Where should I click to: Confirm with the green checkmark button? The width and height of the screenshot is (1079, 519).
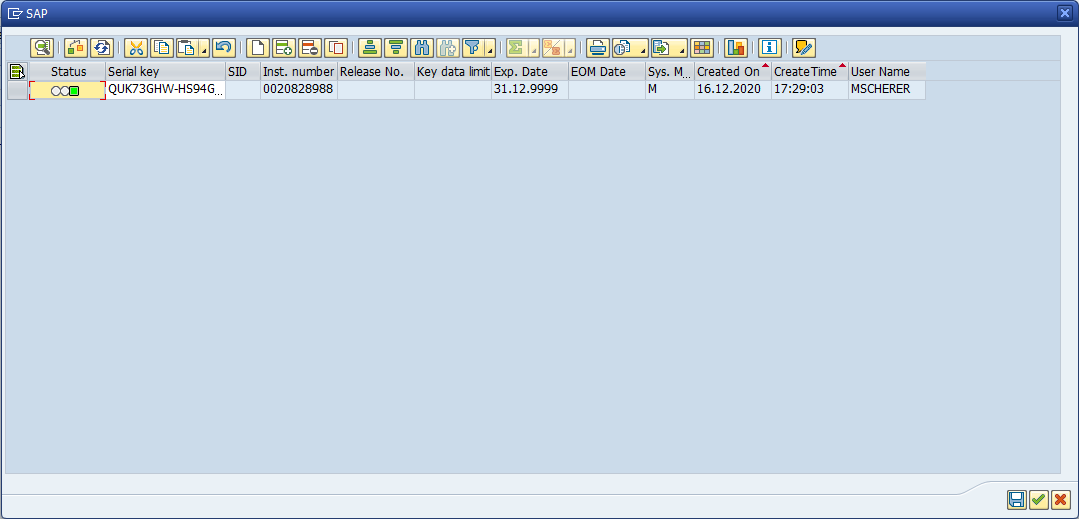point(1038,499)
